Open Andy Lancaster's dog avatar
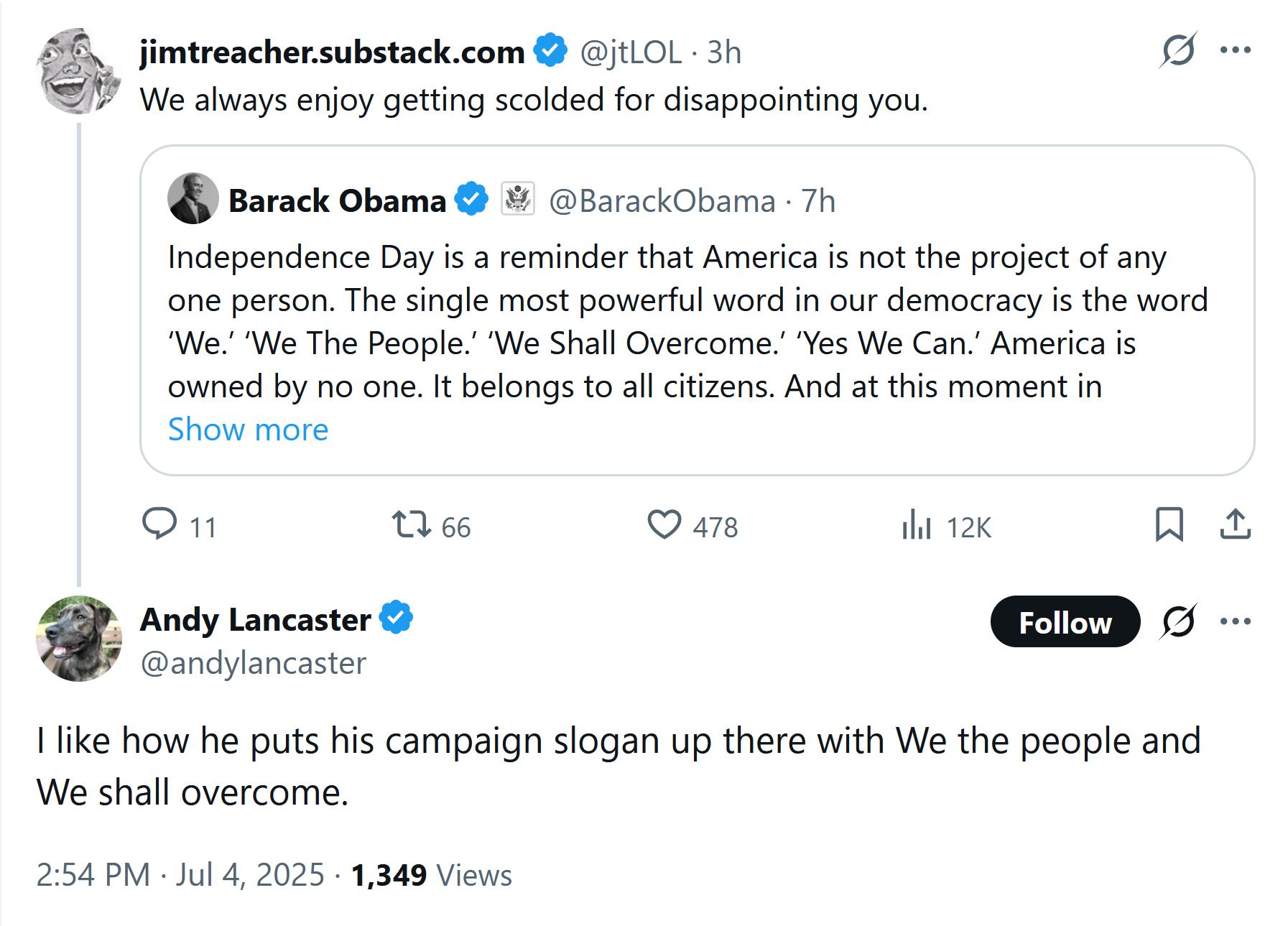 (x=79, y=639)
